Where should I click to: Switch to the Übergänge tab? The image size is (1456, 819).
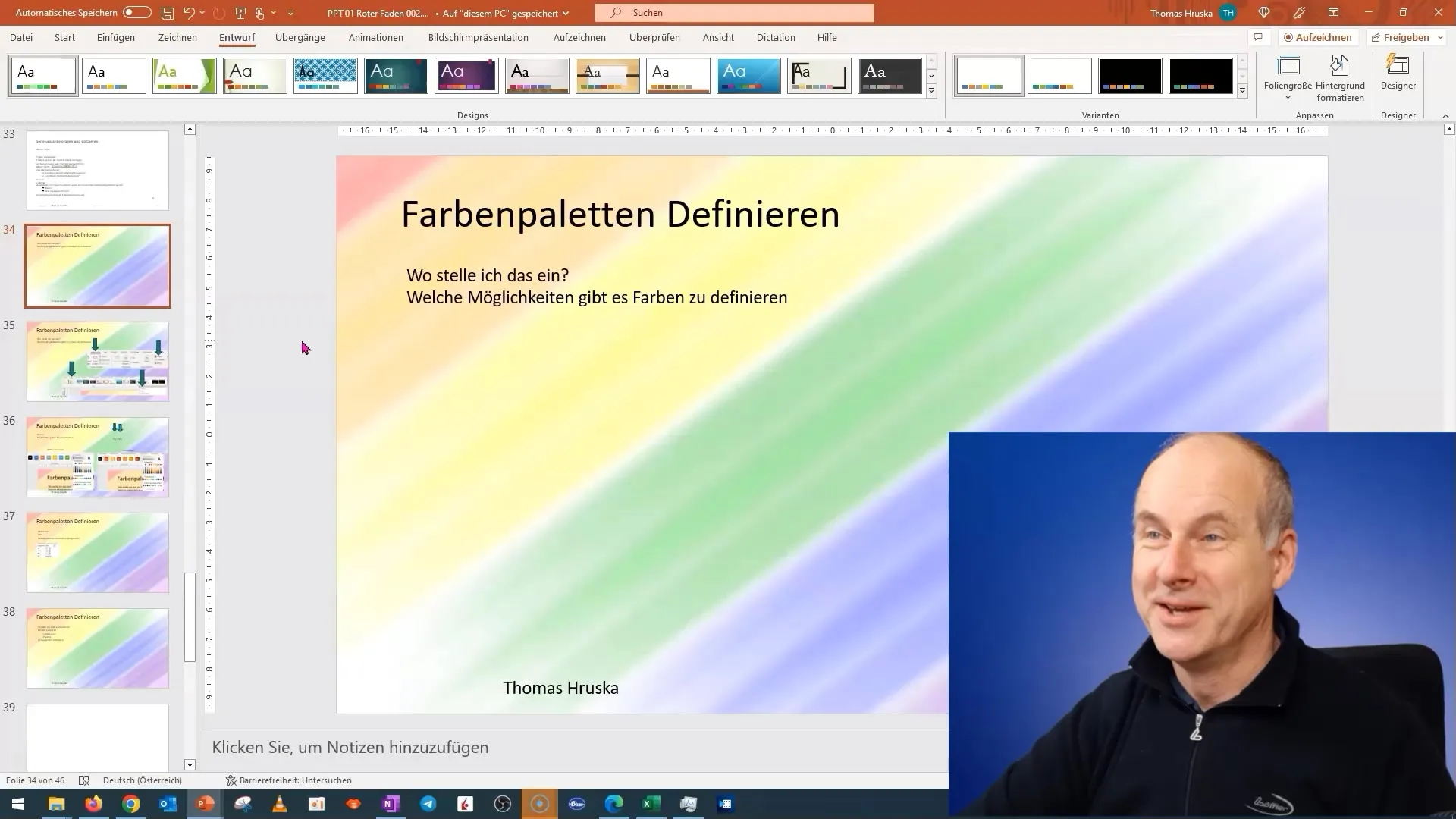(300, 37)
